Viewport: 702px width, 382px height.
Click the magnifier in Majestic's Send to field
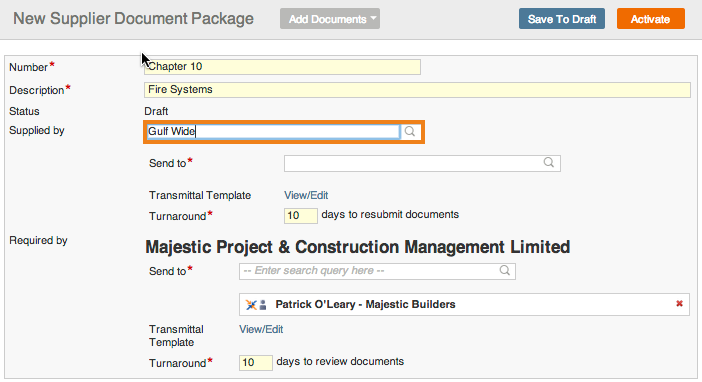(505, 270)
